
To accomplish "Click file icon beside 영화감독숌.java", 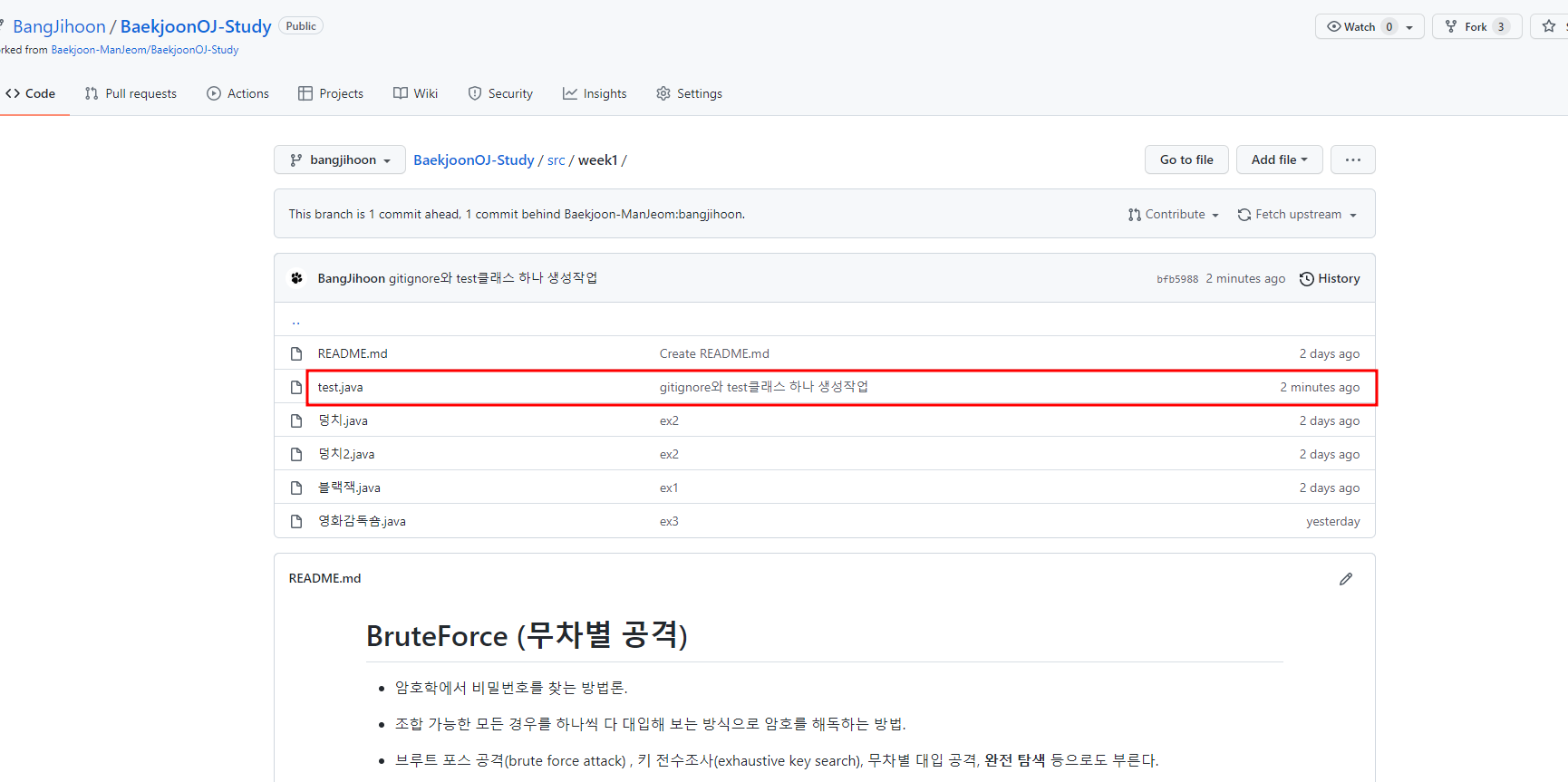I will pos(296,521).
